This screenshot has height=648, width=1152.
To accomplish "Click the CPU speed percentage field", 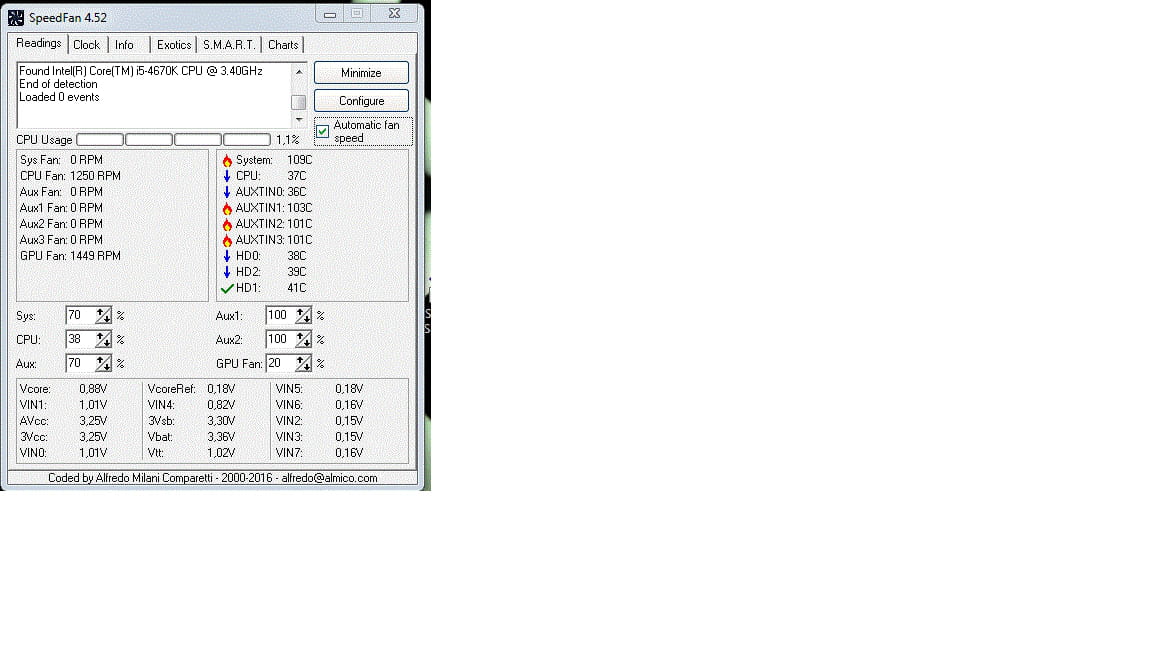I will pyautogui.click(x=80, y=339).
